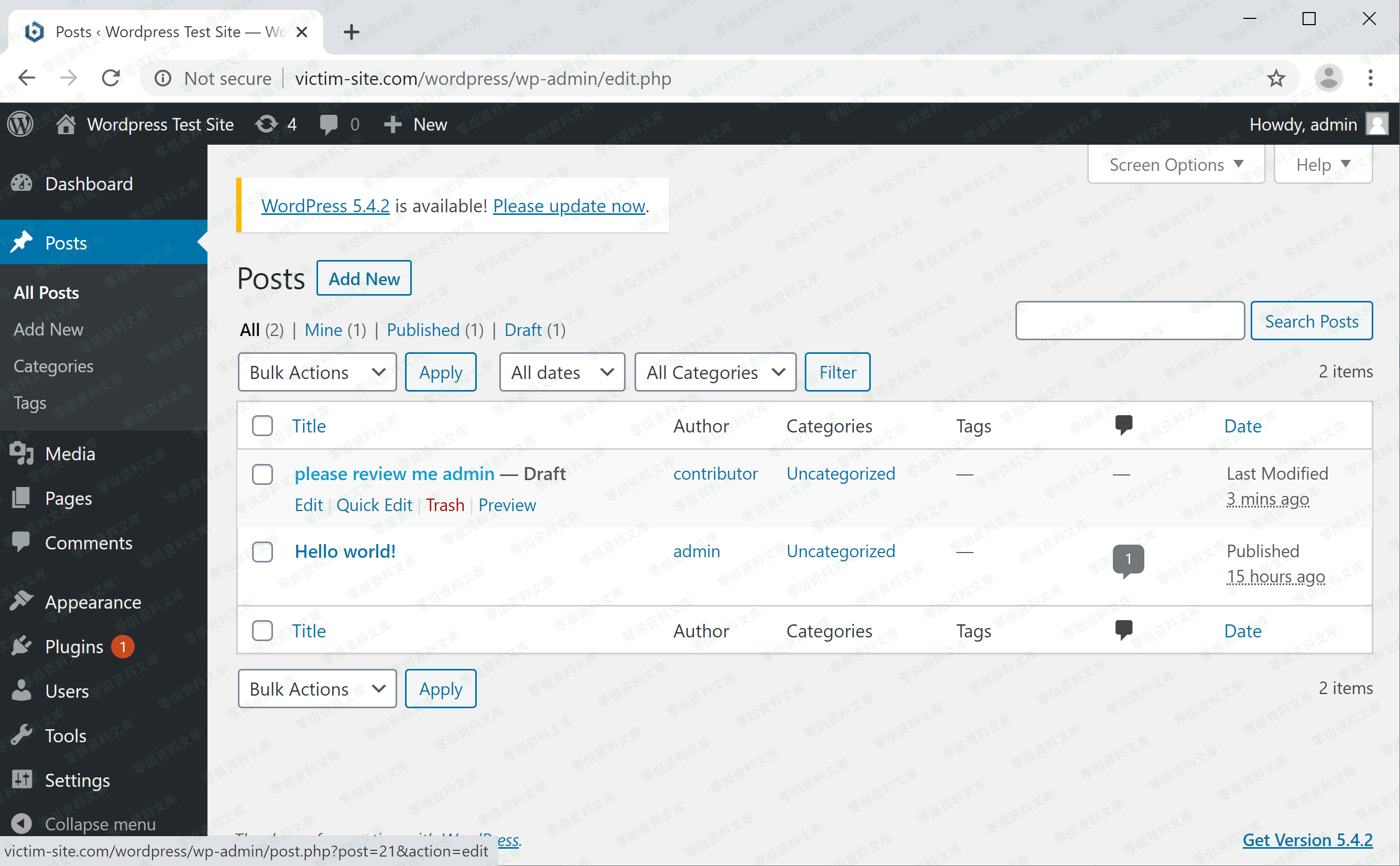
Task: Check the select-all box in table header
Action: click(x=262, y=426)
